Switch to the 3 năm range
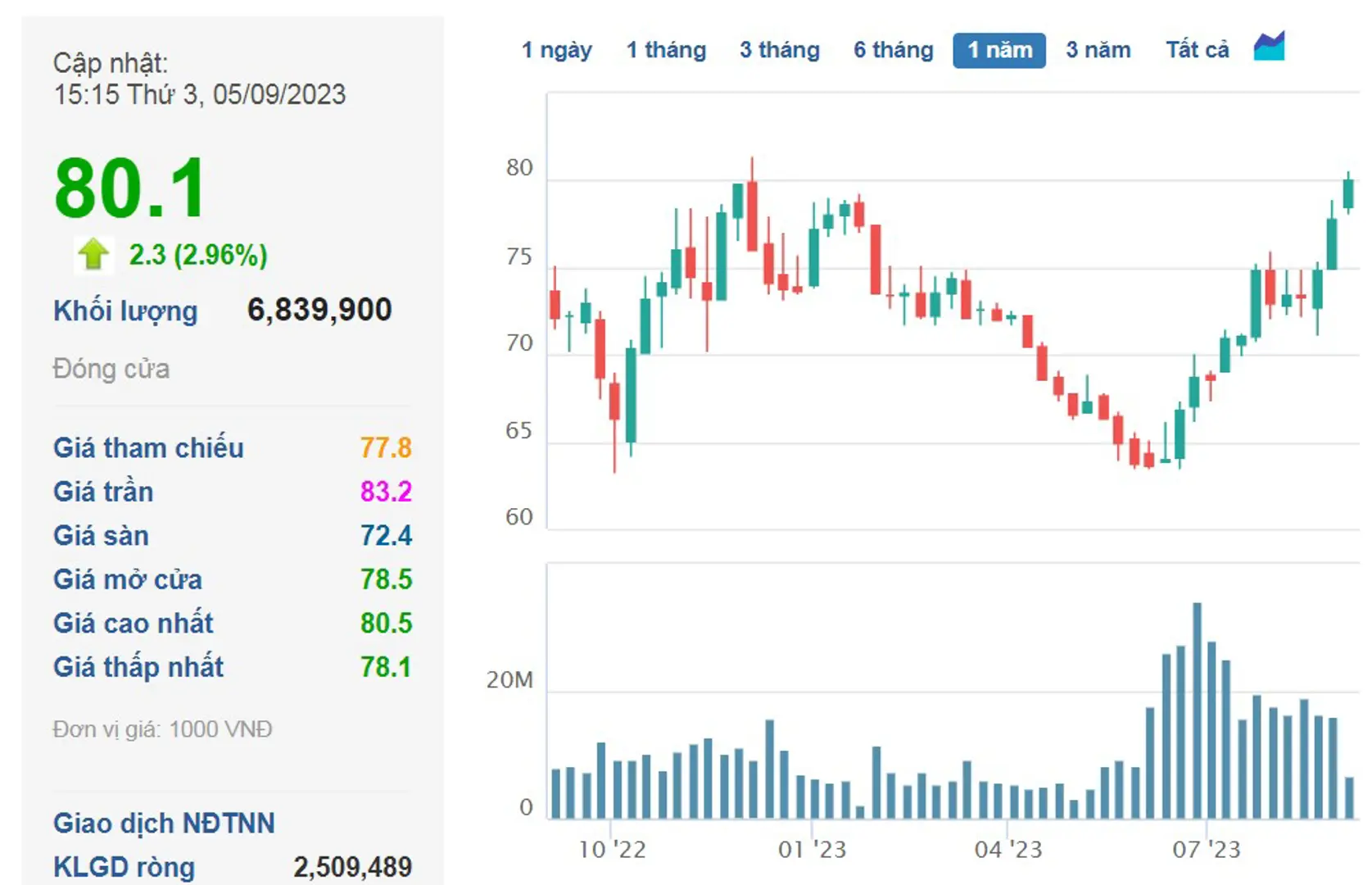The height and width of the screenshot is (885, 1372). 1098,50
